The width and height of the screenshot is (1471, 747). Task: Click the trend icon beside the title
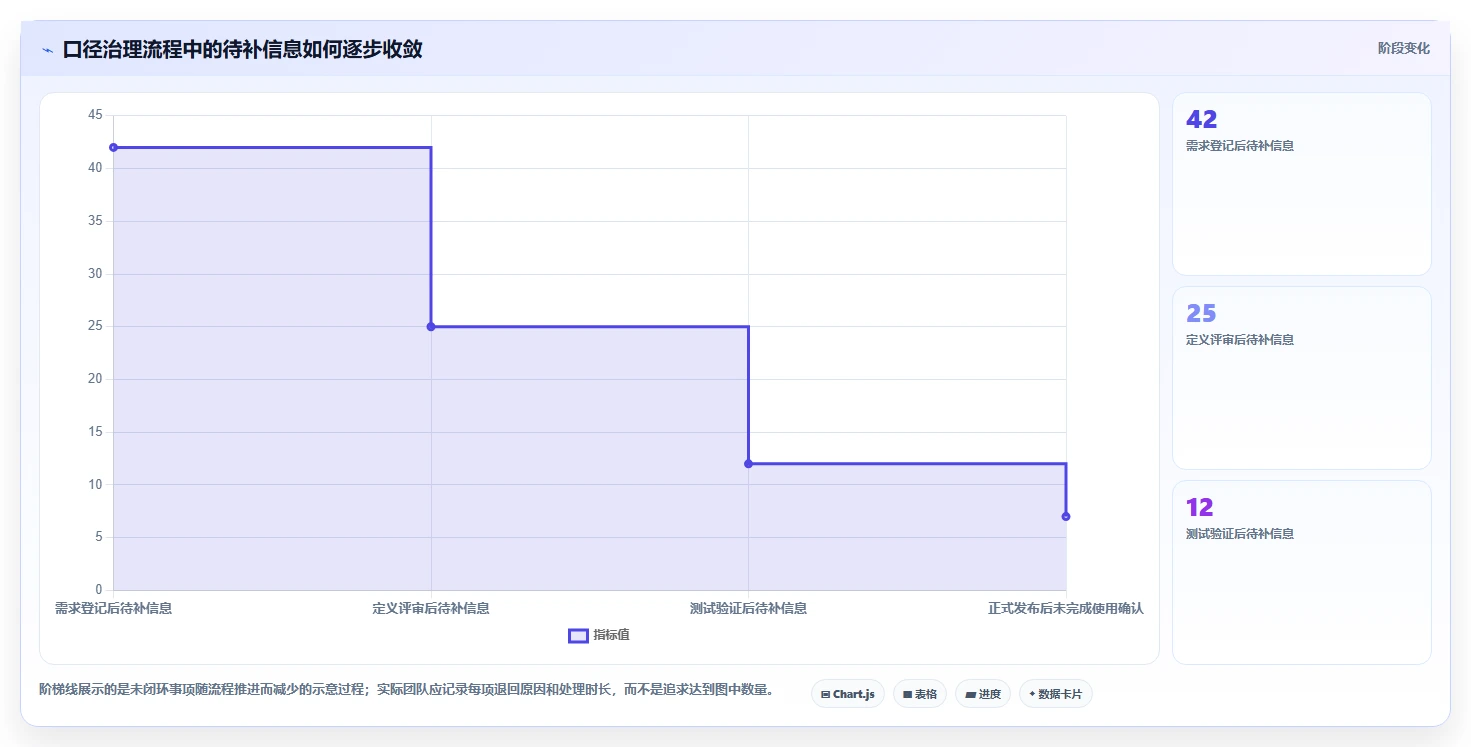[47, 50]
